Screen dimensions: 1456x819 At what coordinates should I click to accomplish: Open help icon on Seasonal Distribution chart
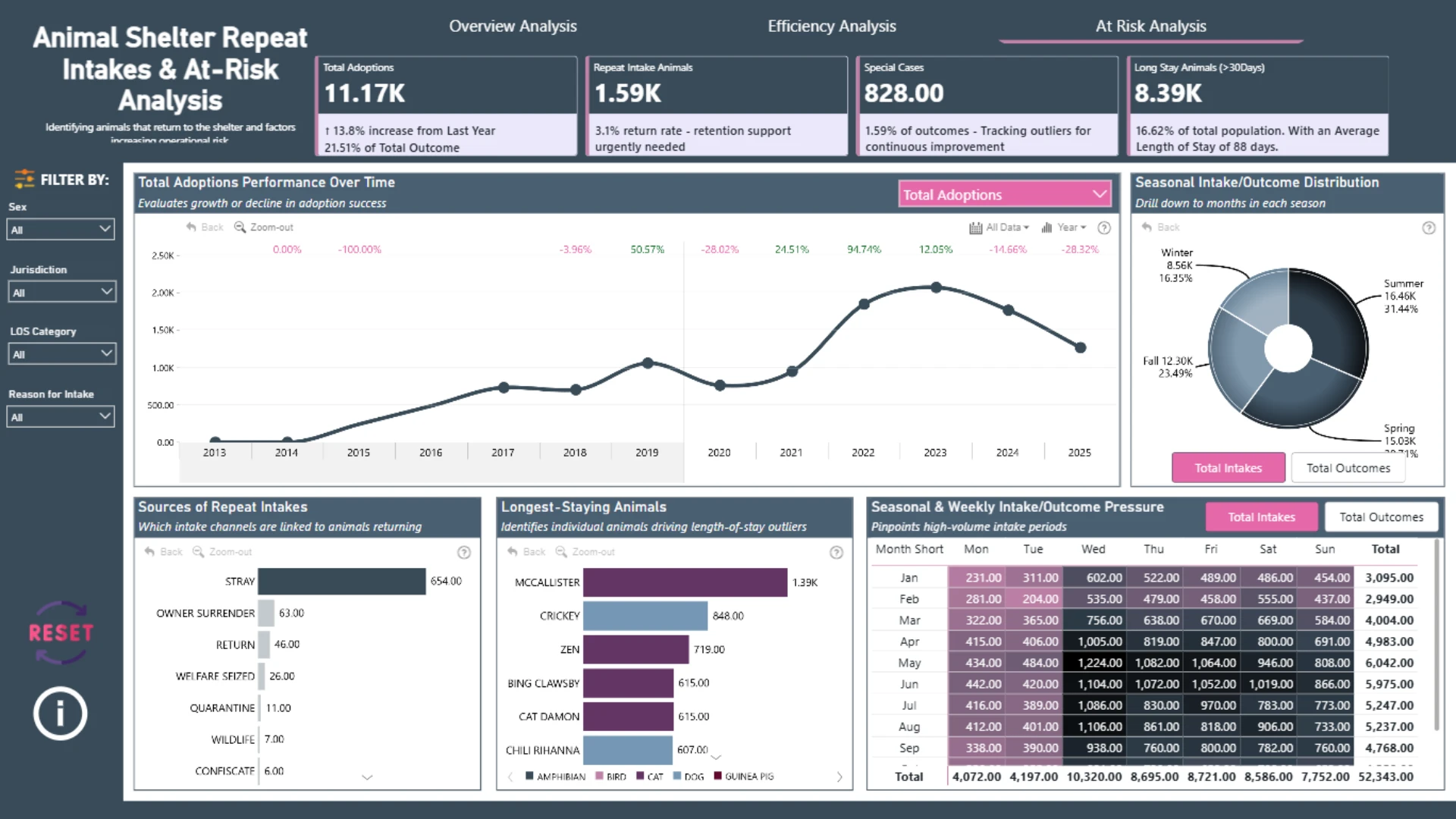coord(1429,227)
